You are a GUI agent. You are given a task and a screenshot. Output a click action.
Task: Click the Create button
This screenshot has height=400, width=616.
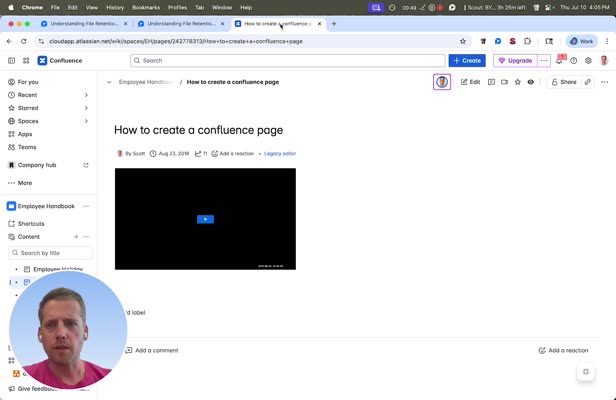467,61
